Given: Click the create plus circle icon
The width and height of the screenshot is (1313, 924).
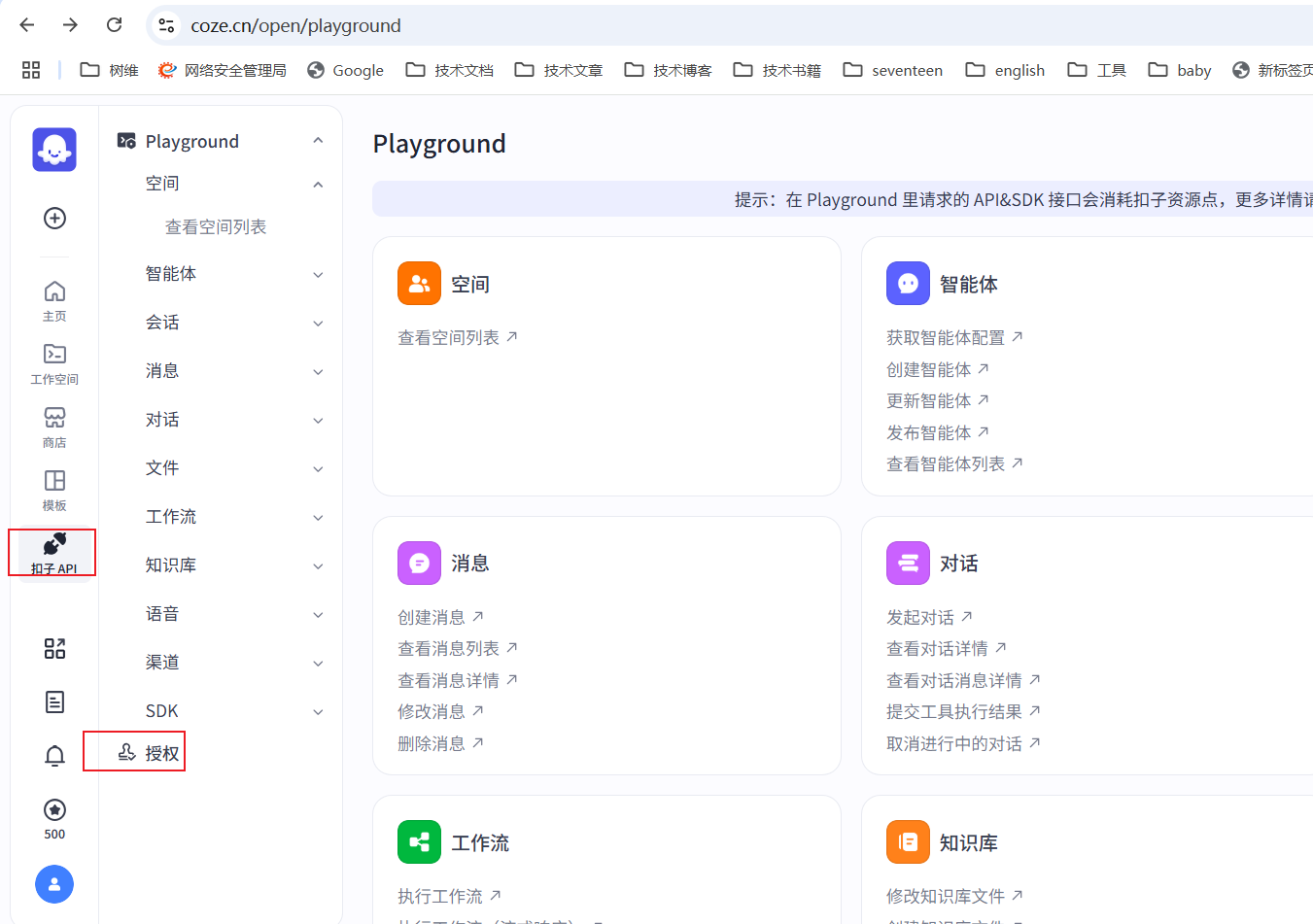Looking at the screenshot, I should coord(54,218).
